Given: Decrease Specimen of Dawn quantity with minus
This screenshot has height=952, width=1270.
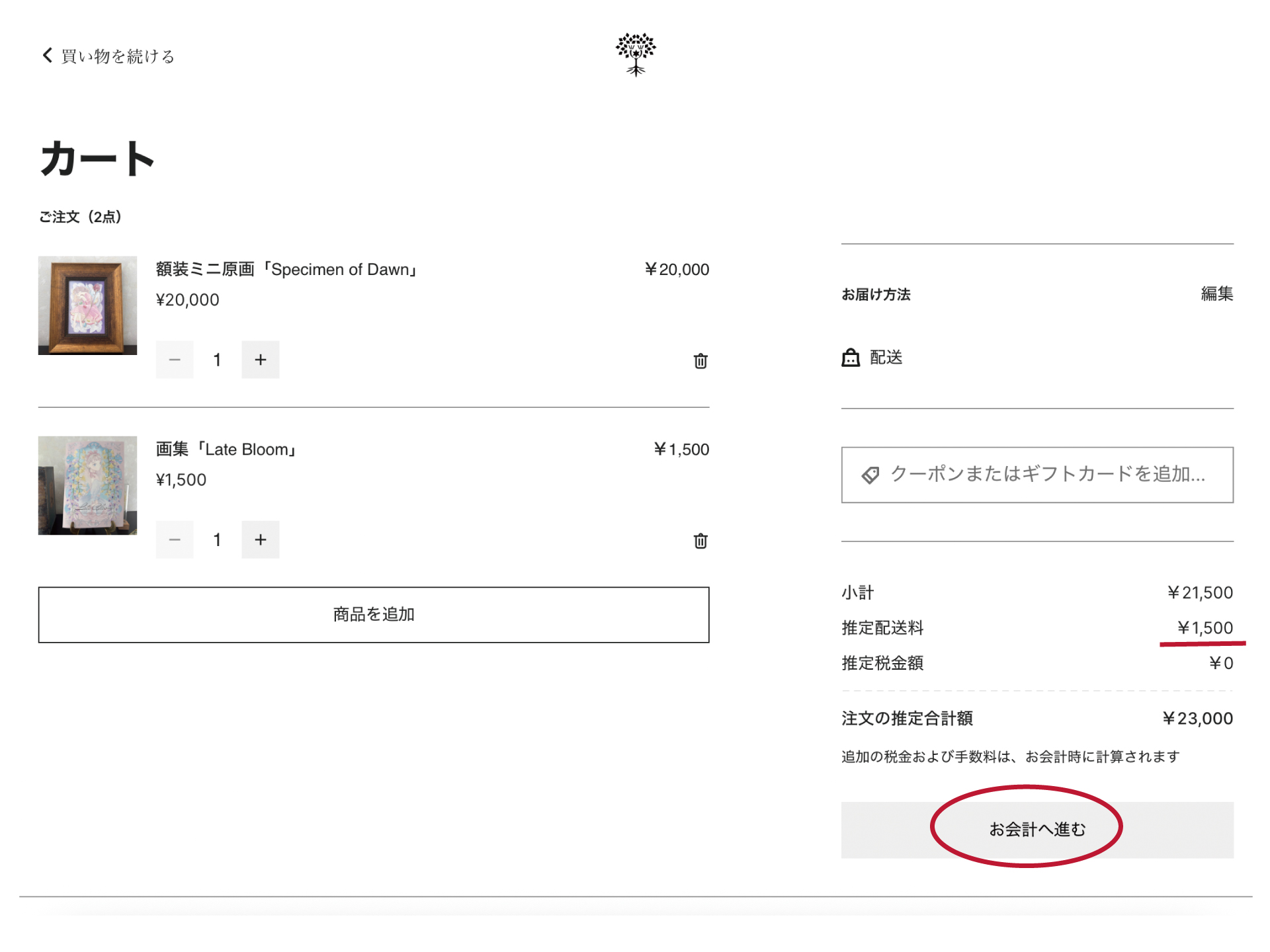Looking at the screenshot, I should (x=175, y=360).
